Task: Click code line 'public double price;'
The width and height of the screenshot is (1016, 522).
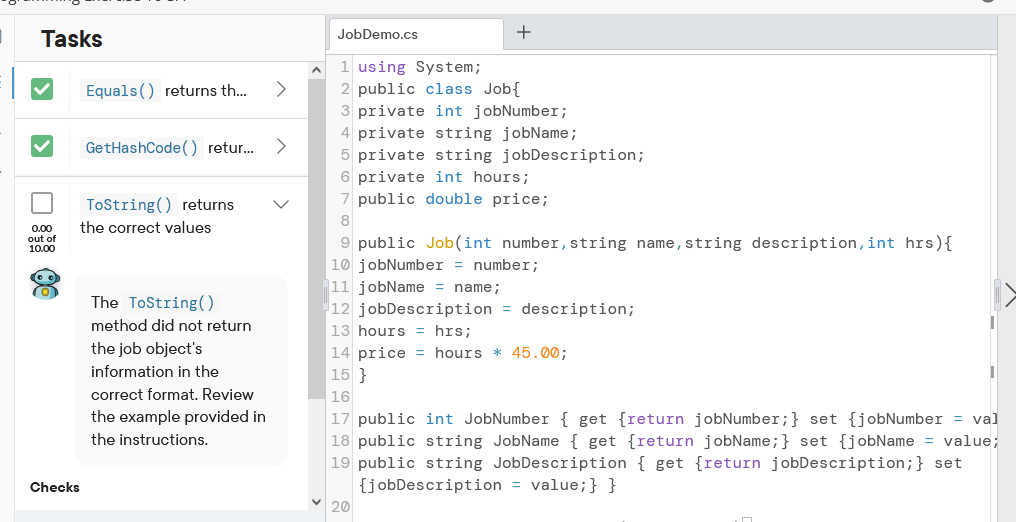Action: coord(454,199)
